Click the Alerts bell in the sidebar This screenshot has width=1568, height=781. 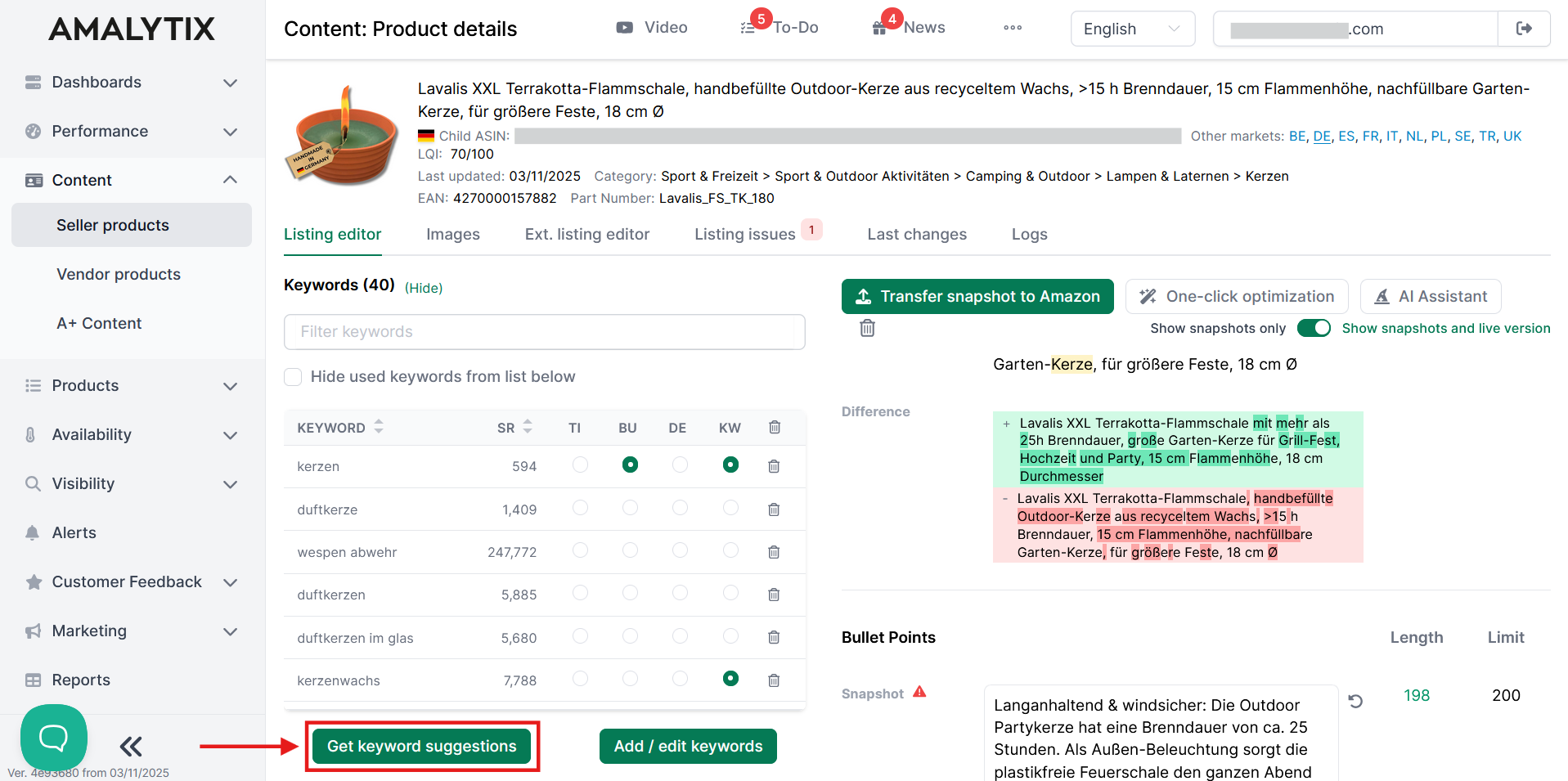point(33,532)
